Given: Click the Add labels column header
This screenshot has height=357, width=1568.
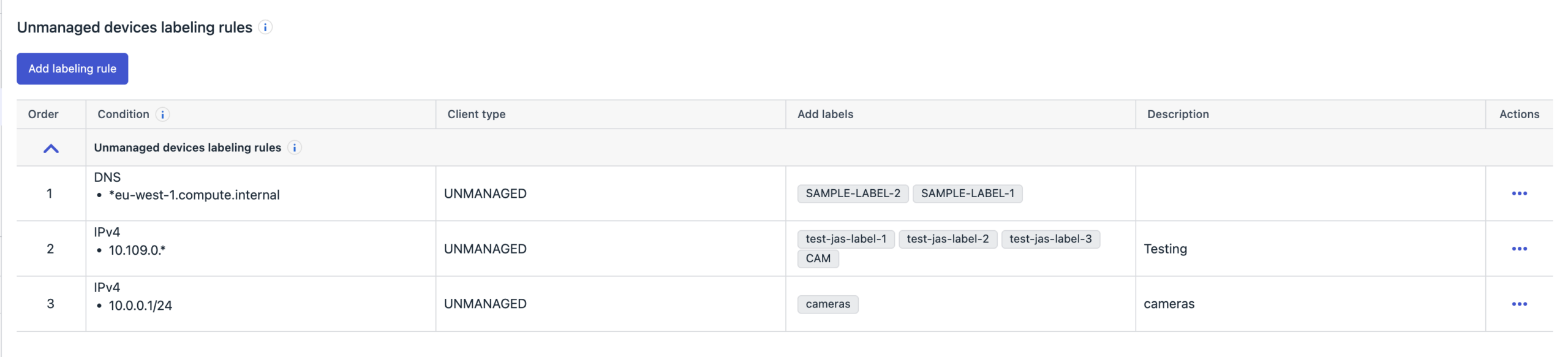Looking at the screenshot, I should click(x=824, y=115).
